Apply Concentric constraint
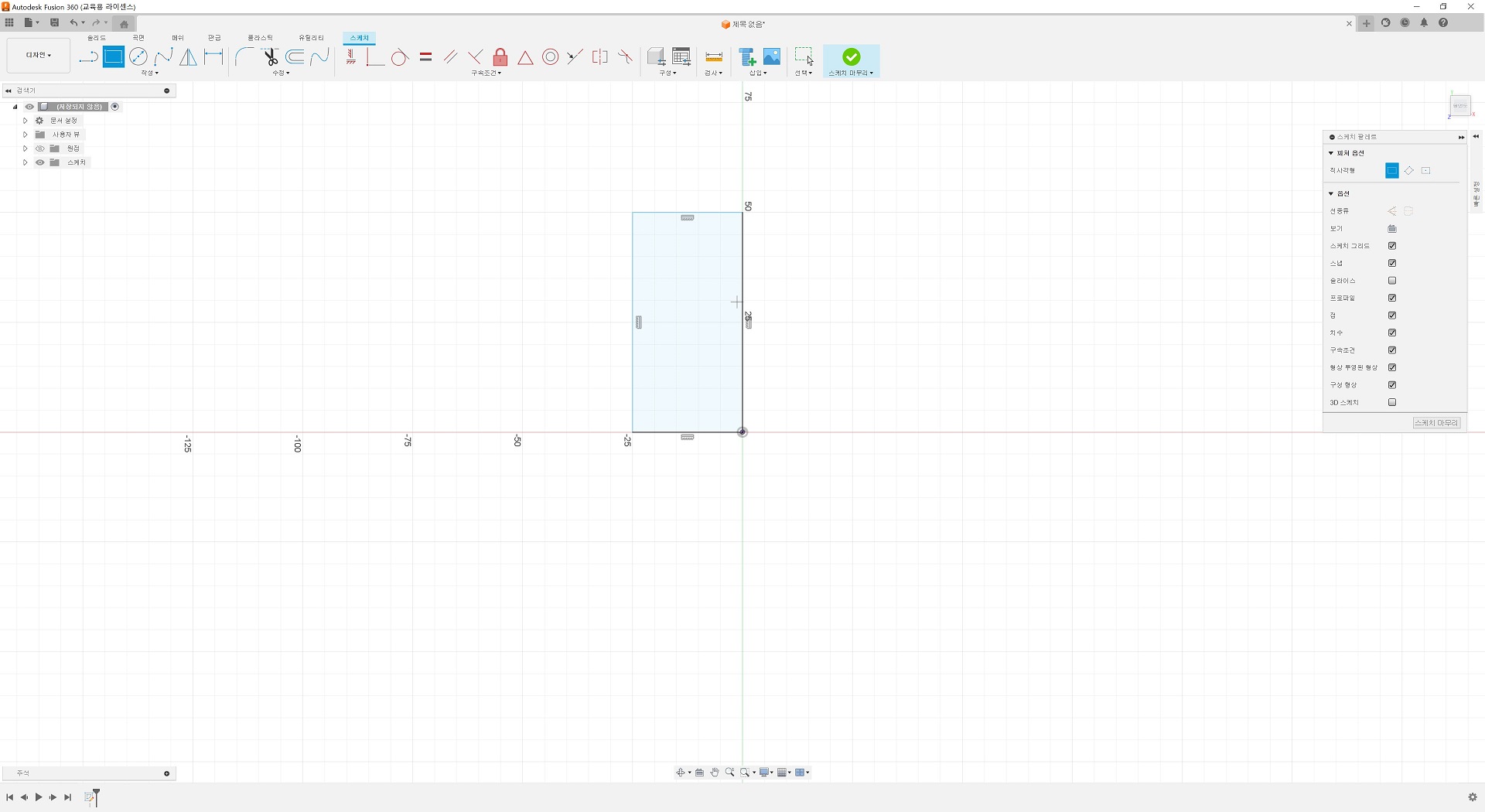 tap(551, 57)
